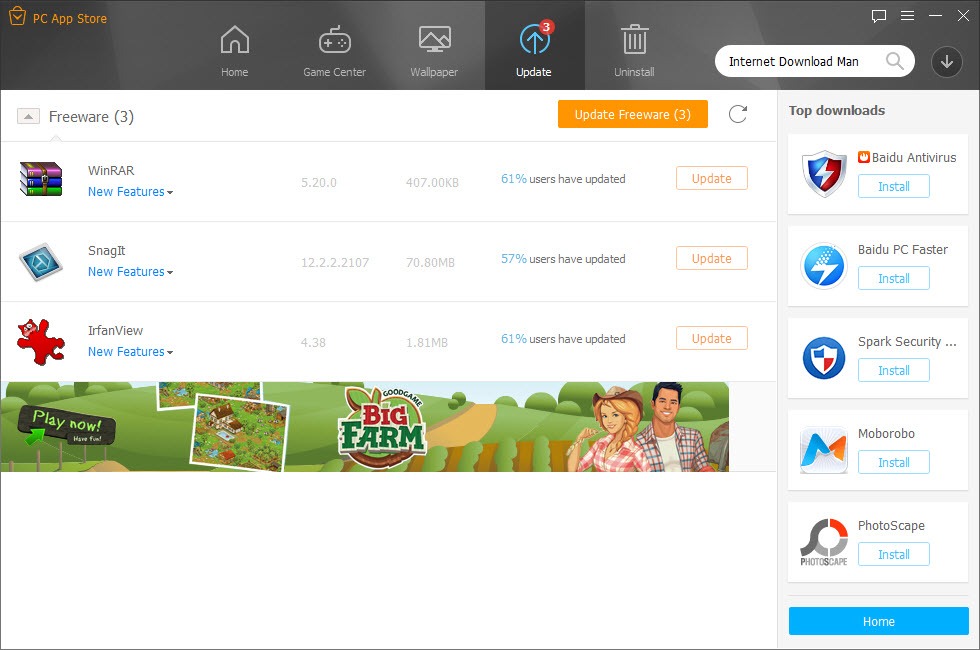
Task: Click the IrfanView name label
Action: [x=116, y=331]
